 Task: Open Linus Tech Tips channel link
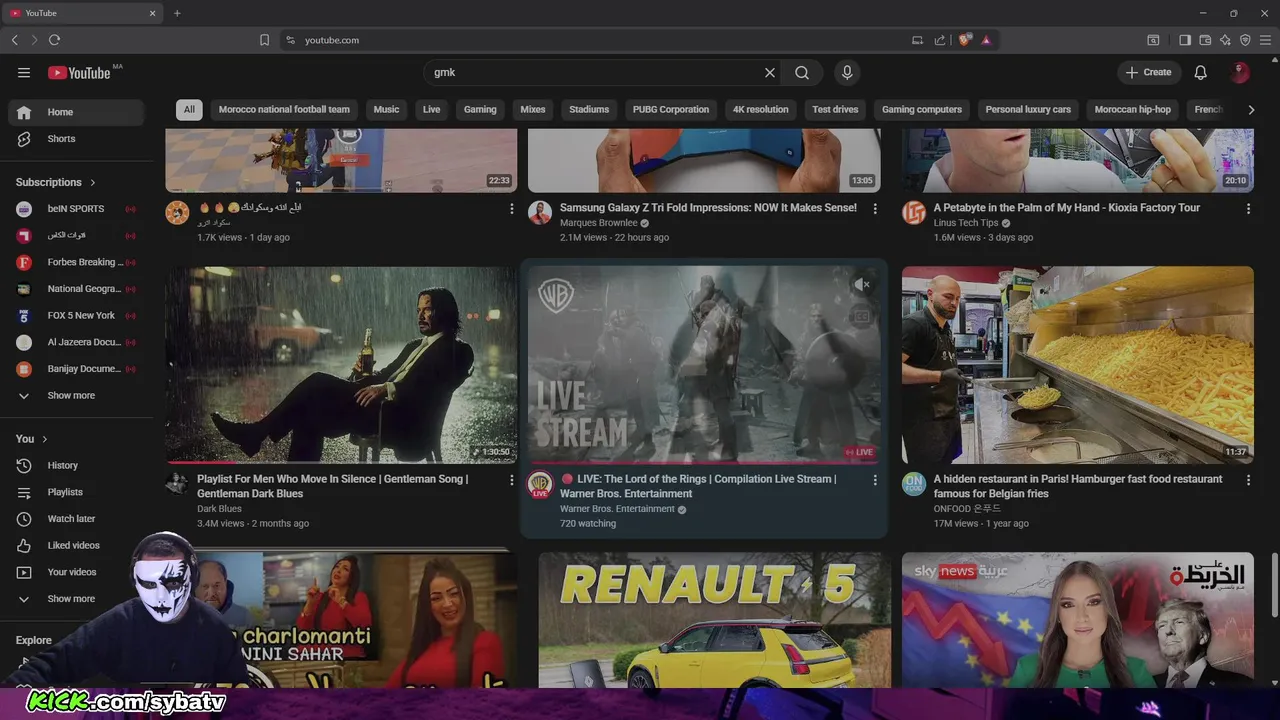coord(966,223)
